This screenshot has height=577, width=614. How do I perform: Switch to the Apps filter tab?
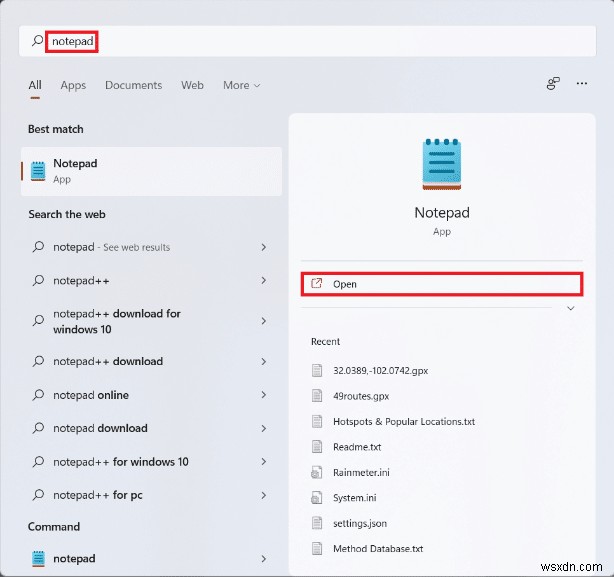pyautogui.click(x=73, y=85)
